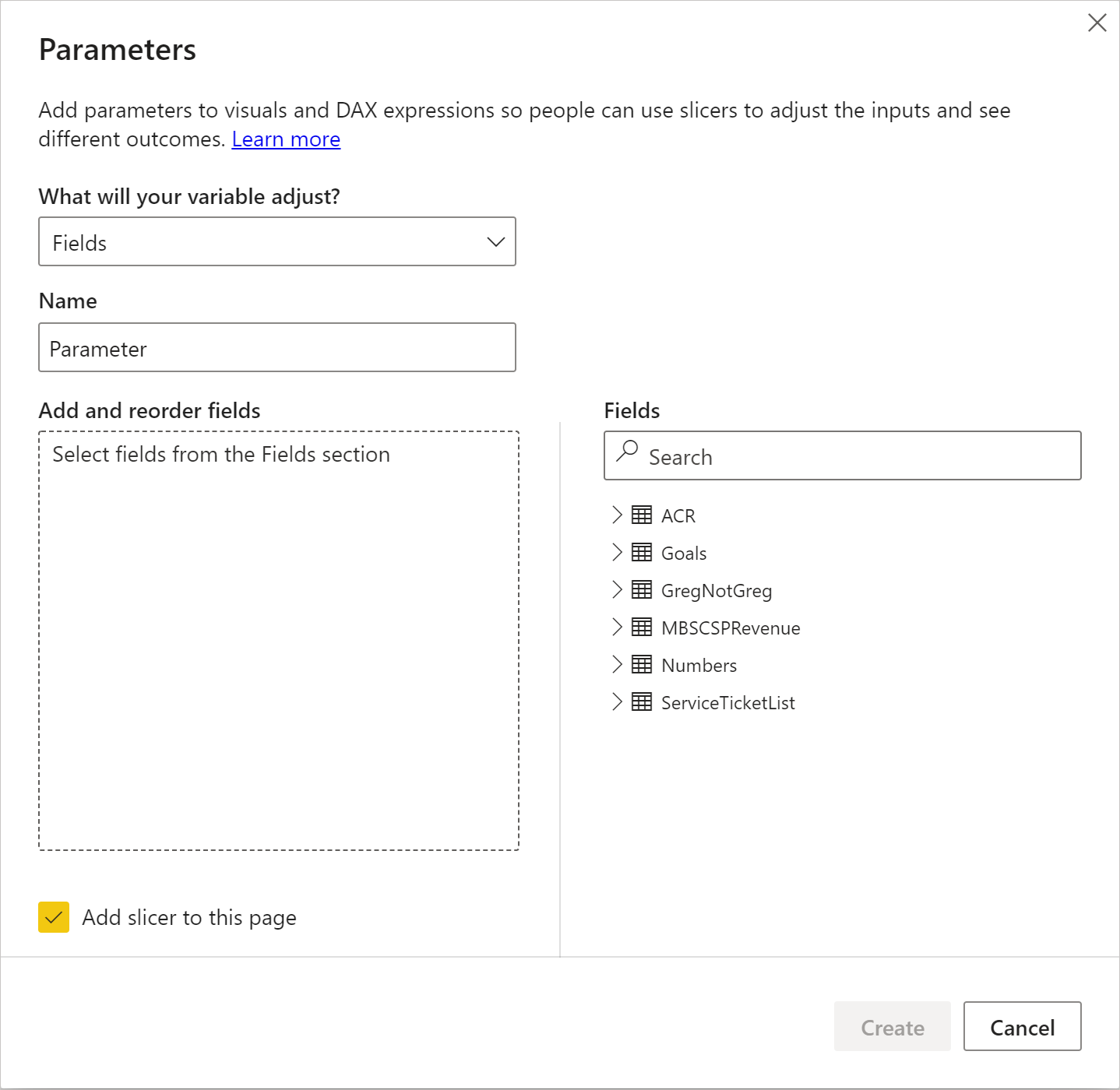Select the MBSCSPRevenue table name
The height and width of the screenshot is (1090, 1120).
coord(731,628)
